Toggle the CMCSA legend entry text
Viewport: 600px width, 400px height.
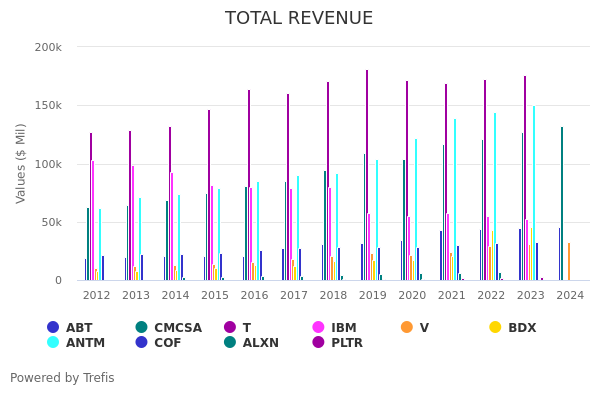(x=178, y=328)
